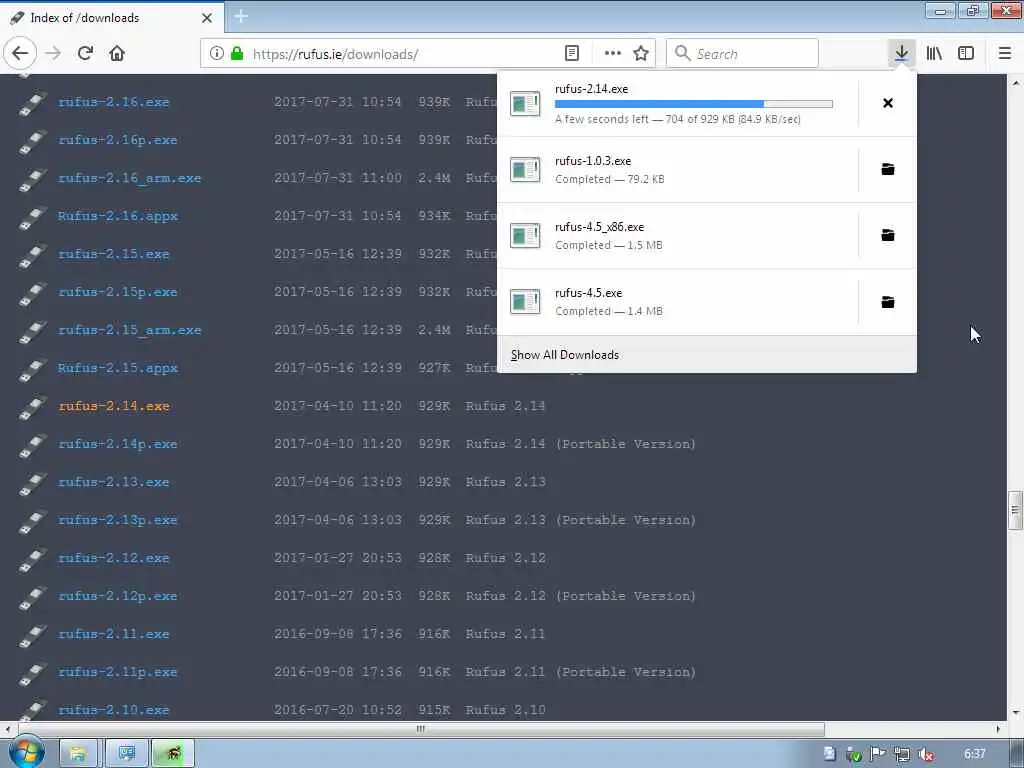Click rufus-4.5.exe file icon in downloads
The image size is (1024, 768).
click(525, 302)
